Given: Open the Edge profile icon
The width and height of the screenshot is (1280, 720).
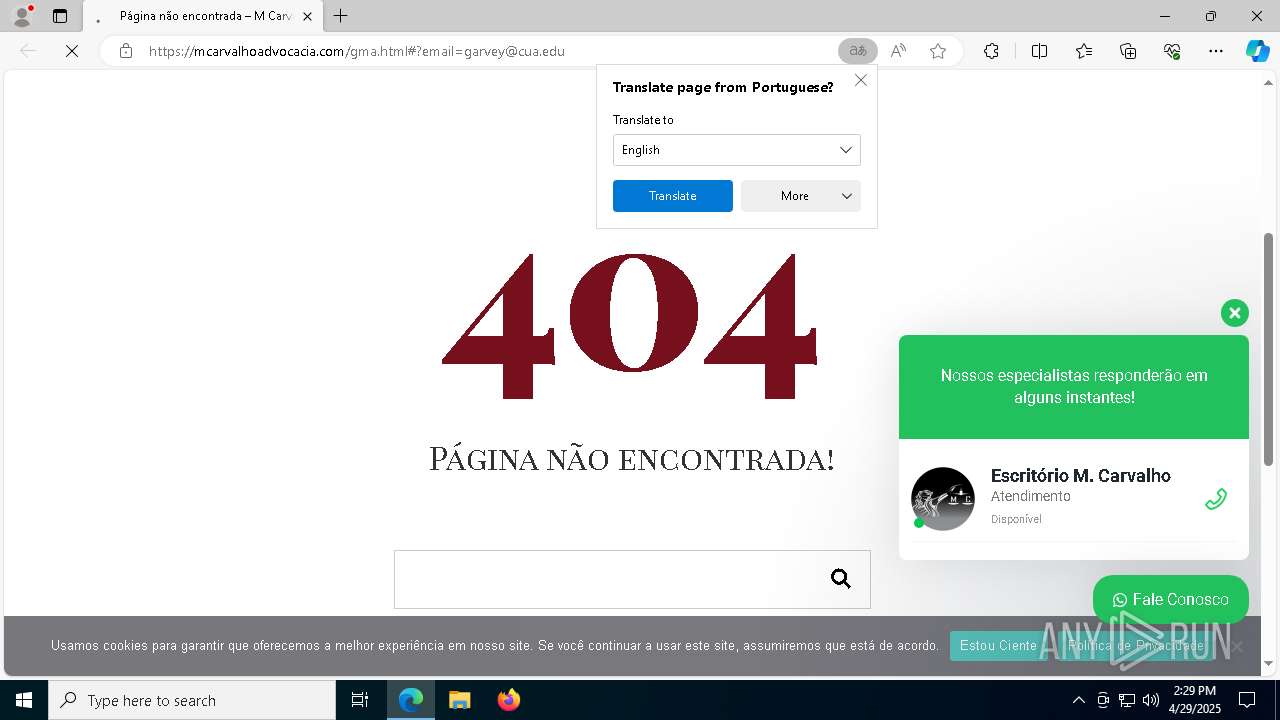Looking at the screenshot, I should pyautogui.click(x=21, y=16).
